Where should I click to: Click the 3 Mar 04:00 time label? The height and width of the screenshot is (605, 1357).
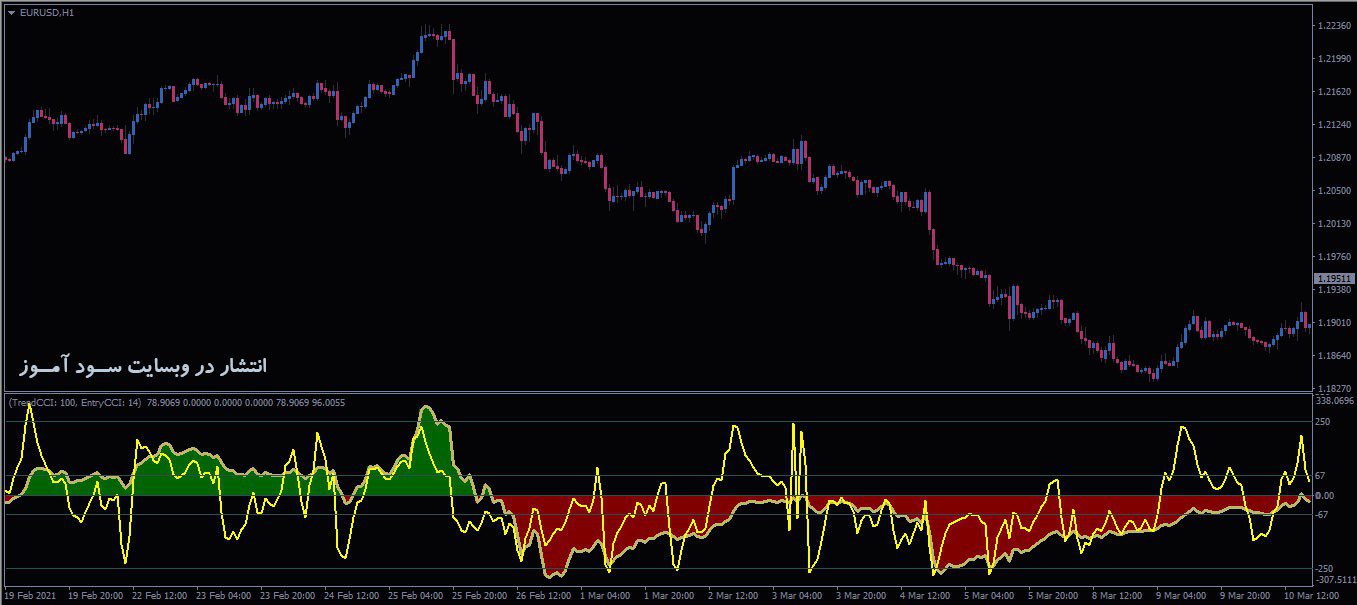pyautogui.click(x=799, y=596)
